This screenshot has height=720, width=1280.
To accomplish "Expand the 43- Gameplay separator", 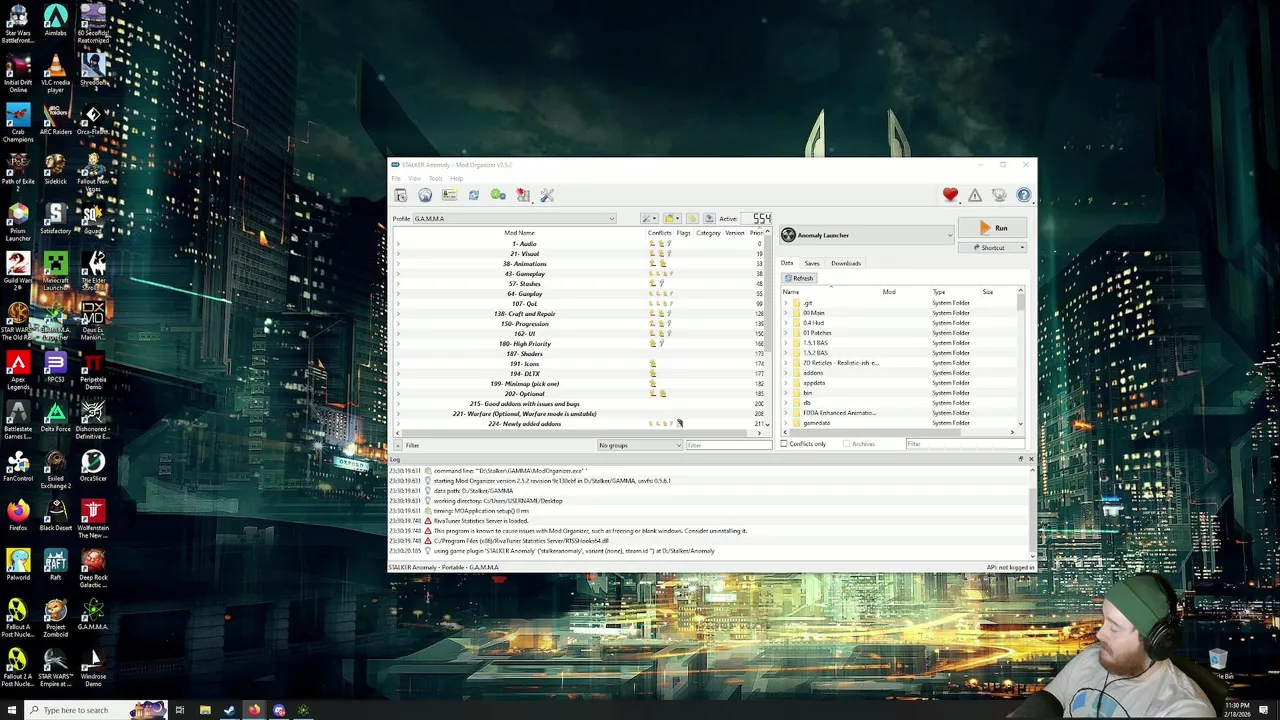I will pyautogui.click(x=398, y=274).
